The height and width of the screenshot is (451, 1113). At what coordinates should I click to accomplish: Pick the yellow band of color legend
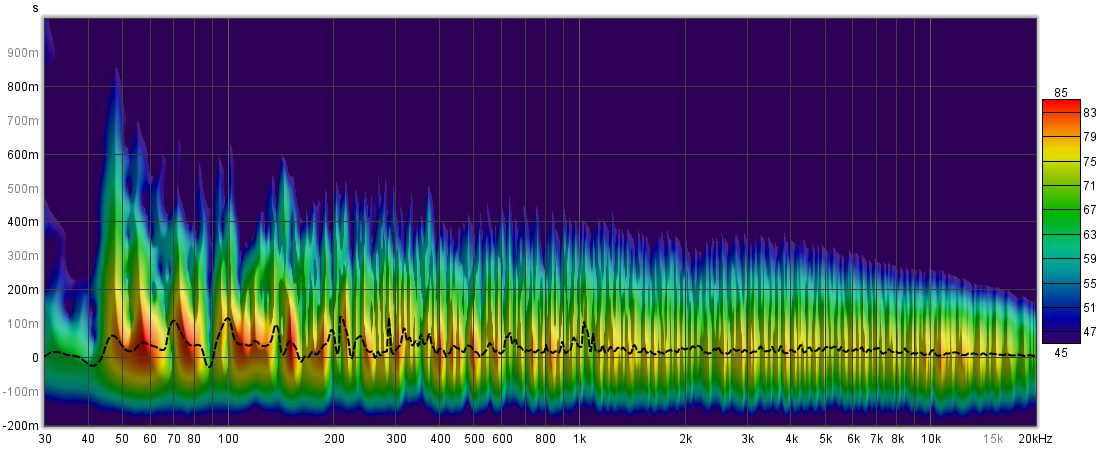(1061, 160)
